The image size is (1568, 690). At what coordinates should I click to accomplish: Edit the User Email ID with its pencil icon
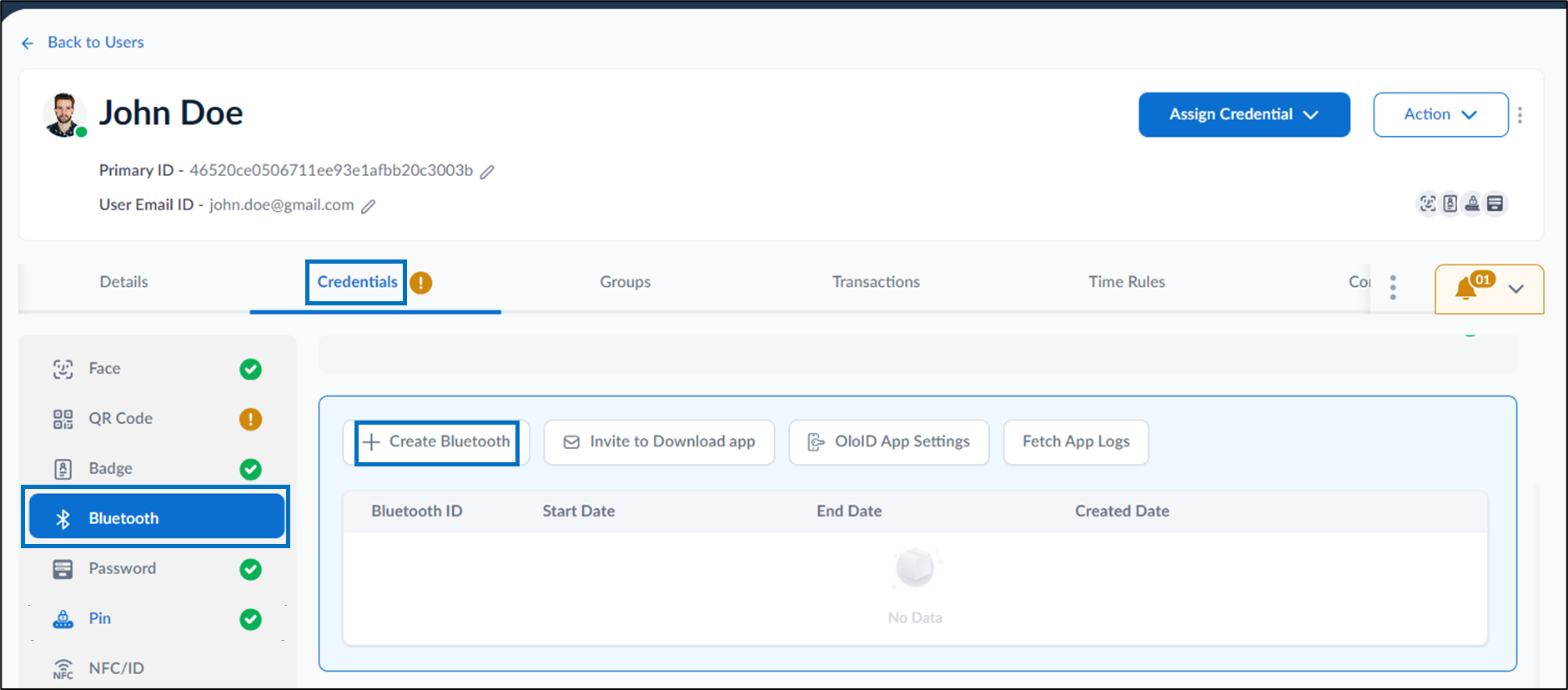[x=368, y=206]
